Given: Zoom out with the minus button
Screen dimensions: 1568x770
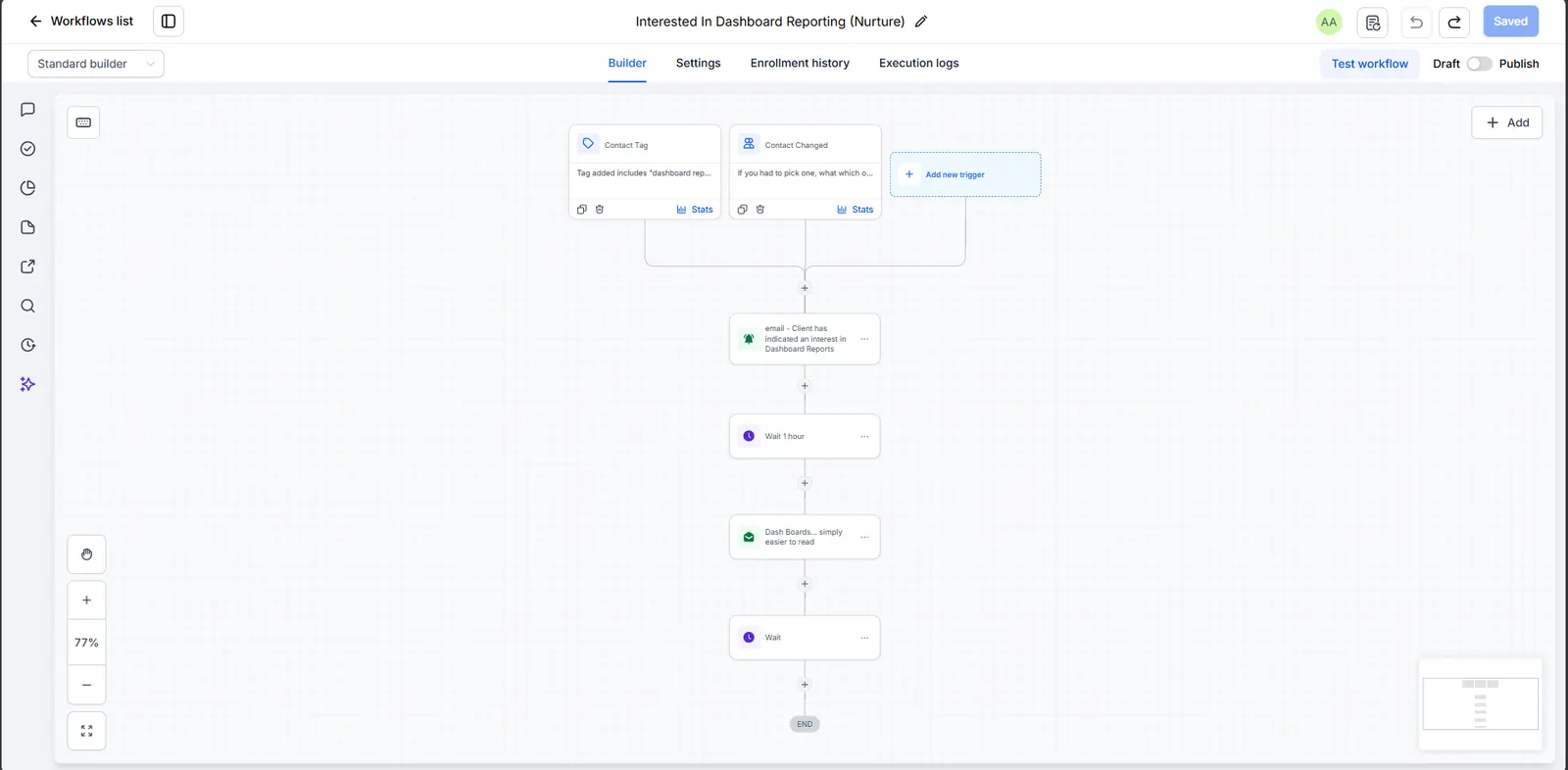Looking at the screenshot, I should pyautogui.click(x=86, y=685).
